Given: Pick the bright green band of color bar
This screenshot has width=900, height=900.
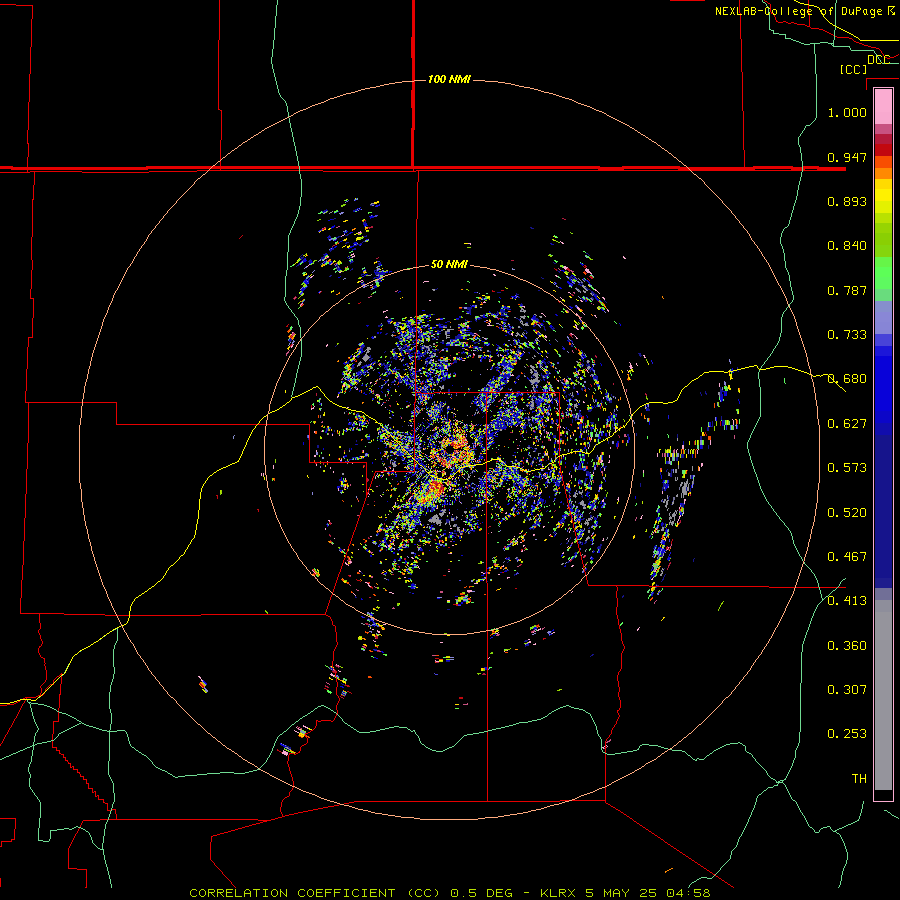Looking at the screenshot, I should (883, 273).
